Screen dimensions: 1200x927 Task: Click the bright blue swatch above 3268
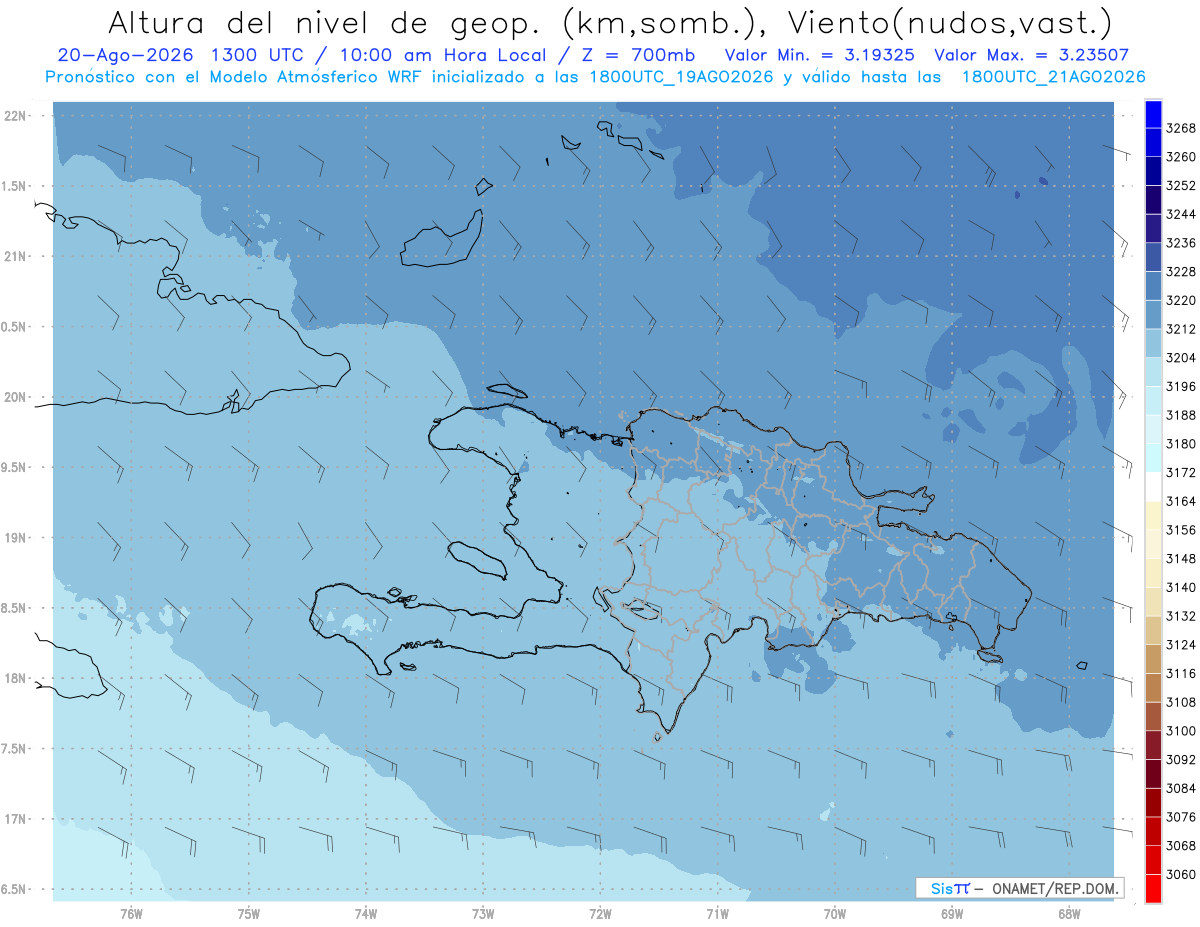[1153, 113]
